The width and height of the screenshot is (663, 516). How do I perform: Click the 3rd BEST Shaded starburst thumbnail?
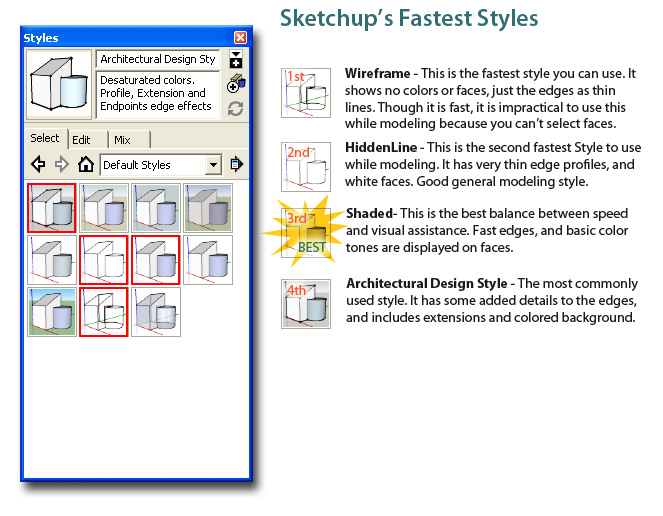point(306,233)
